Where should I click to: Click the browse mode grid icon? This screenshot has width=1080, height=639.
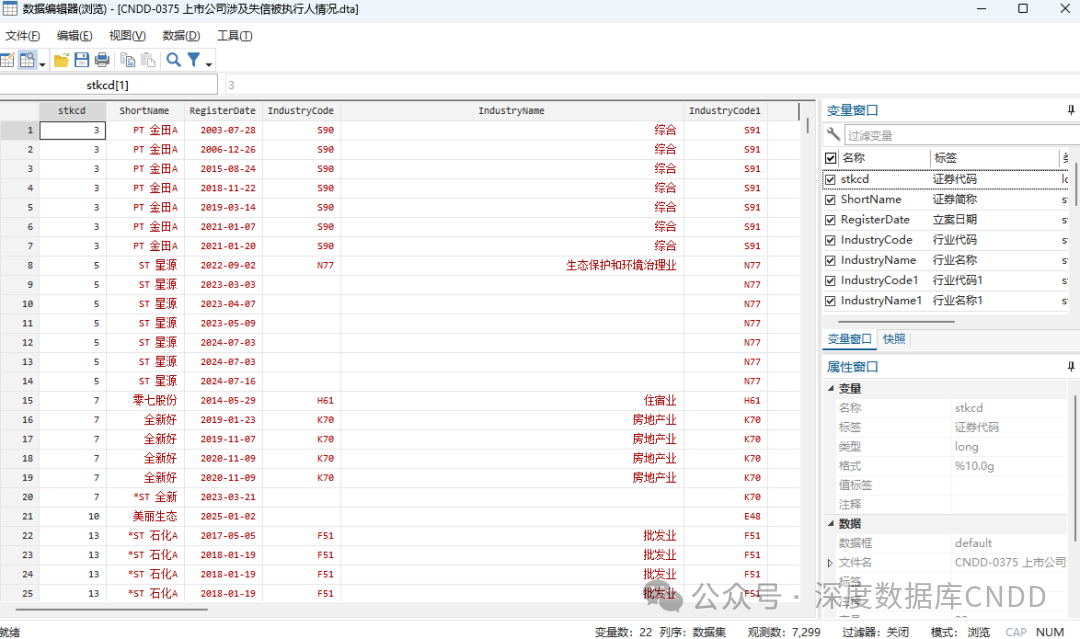coord(26,60)
